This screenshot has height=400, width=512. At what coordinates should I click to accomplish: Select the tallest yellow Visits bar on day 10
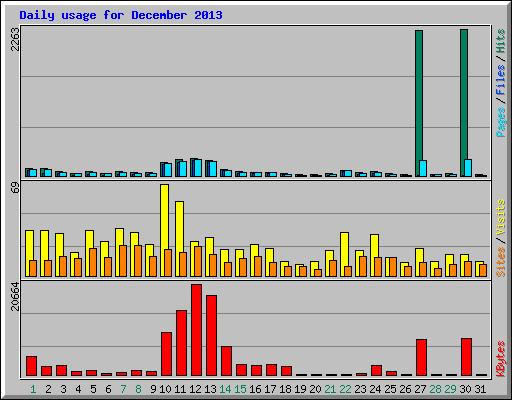pos(164,230)
